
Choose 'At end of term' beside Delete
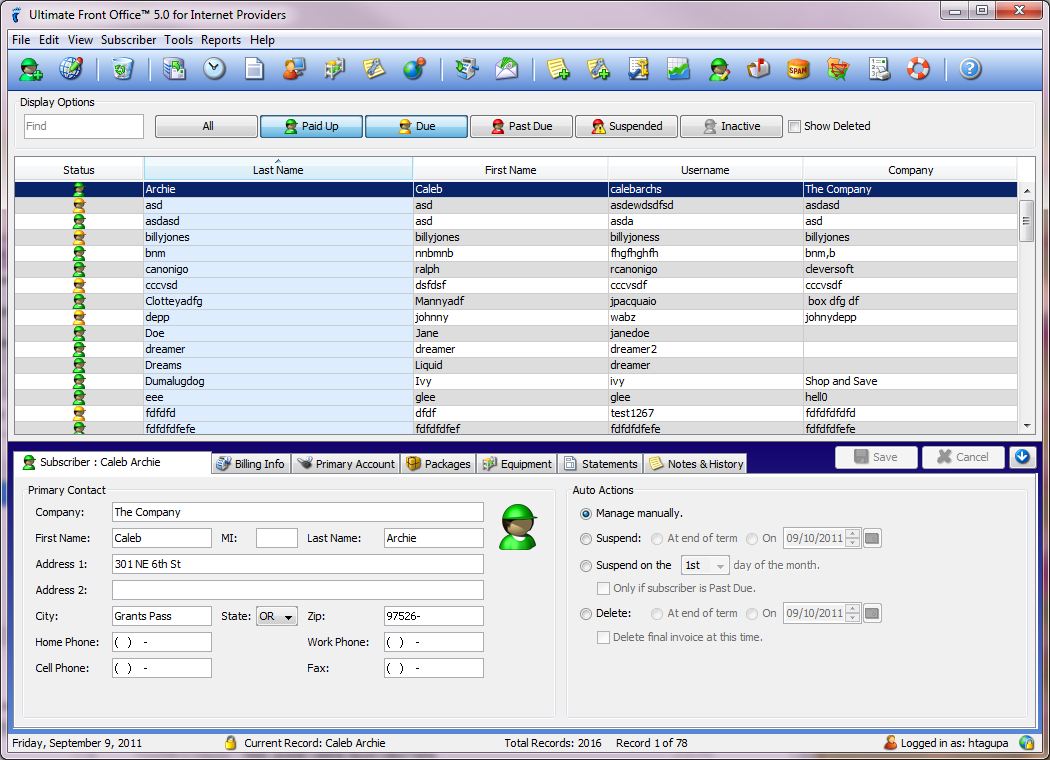[657, 613]
